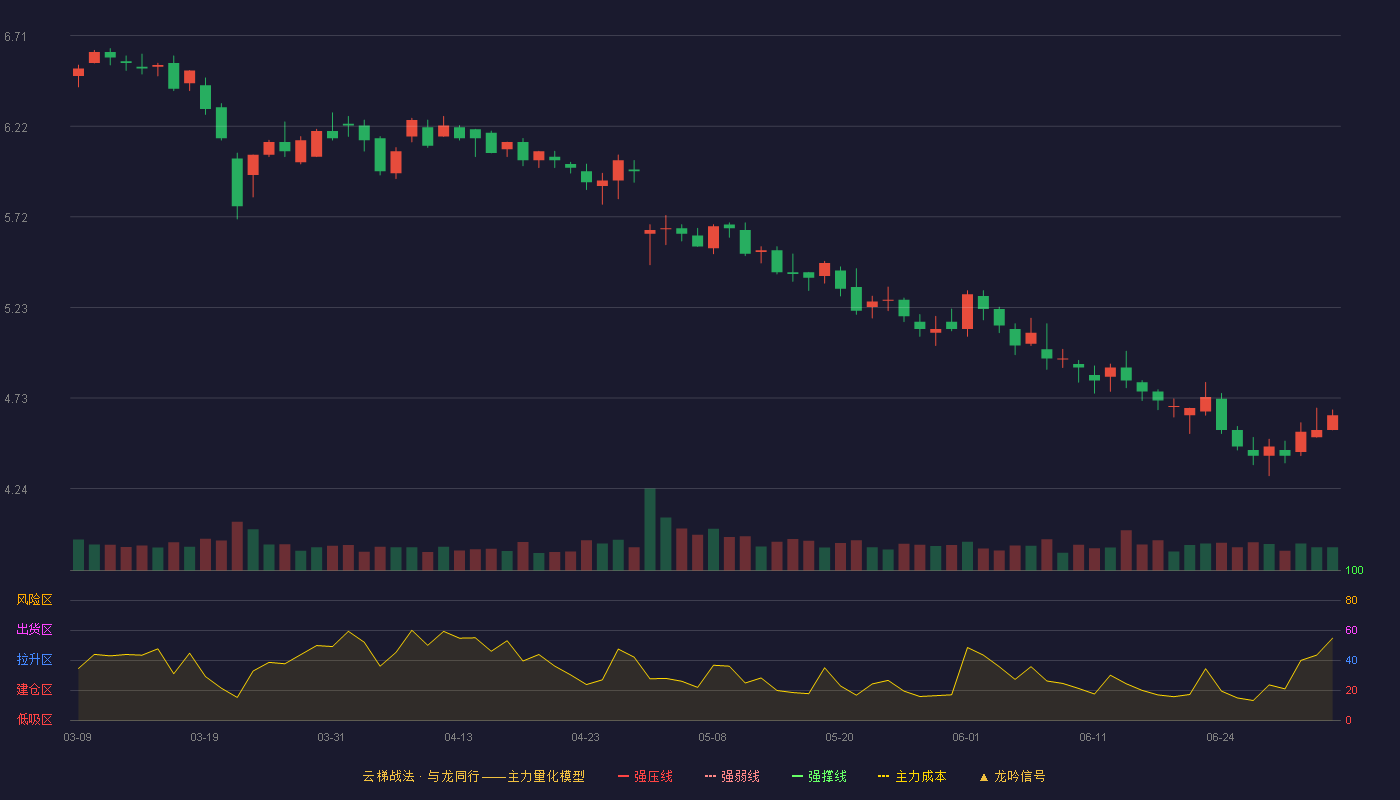Viewport: 1400px width, 800px height.
Task: Toggle the 强弱线 legend series
Action: (732, 776)
